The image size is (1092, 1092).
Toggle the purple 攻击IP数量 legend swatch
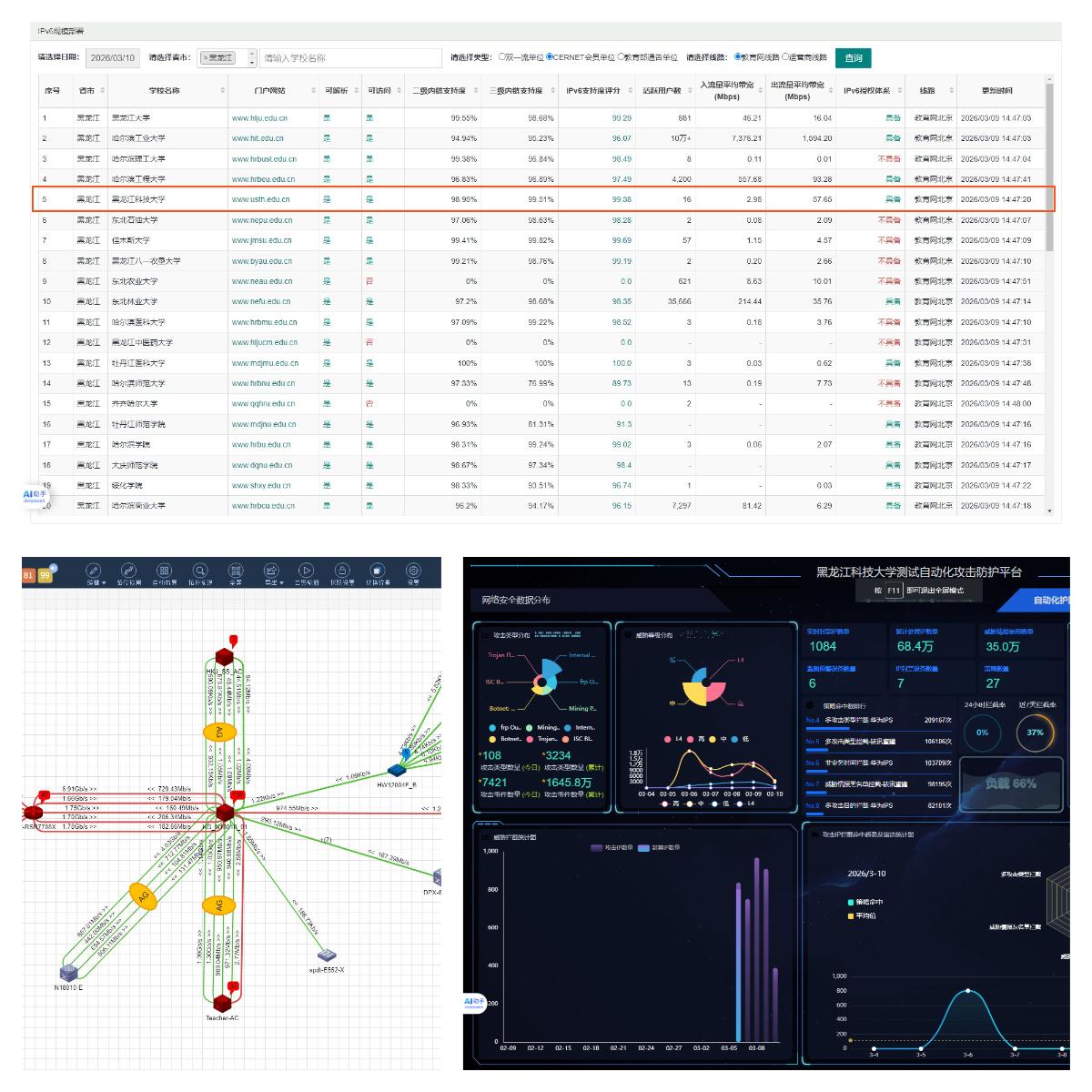coord(597,847)
